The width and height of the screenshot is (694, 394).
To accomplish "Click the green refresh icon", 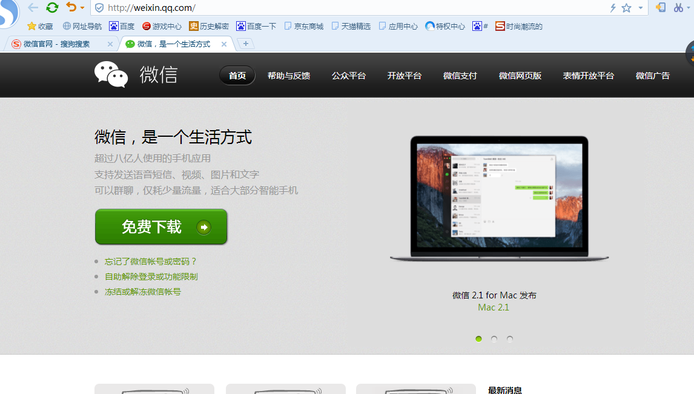I will (x=52, y=8).
